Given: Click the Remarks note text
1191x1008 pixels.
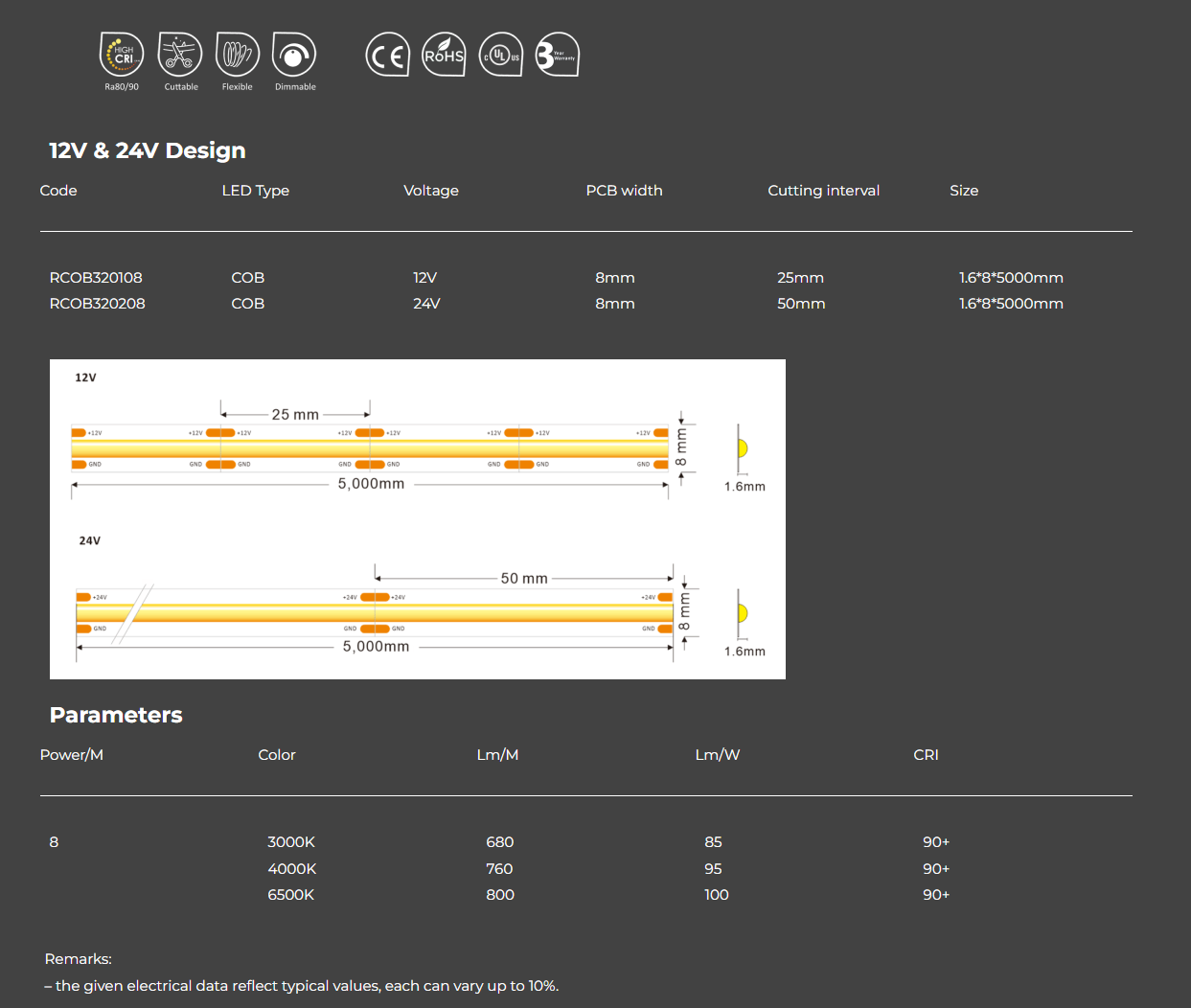Looking at the screenshot, I should [x=302, y=986].
